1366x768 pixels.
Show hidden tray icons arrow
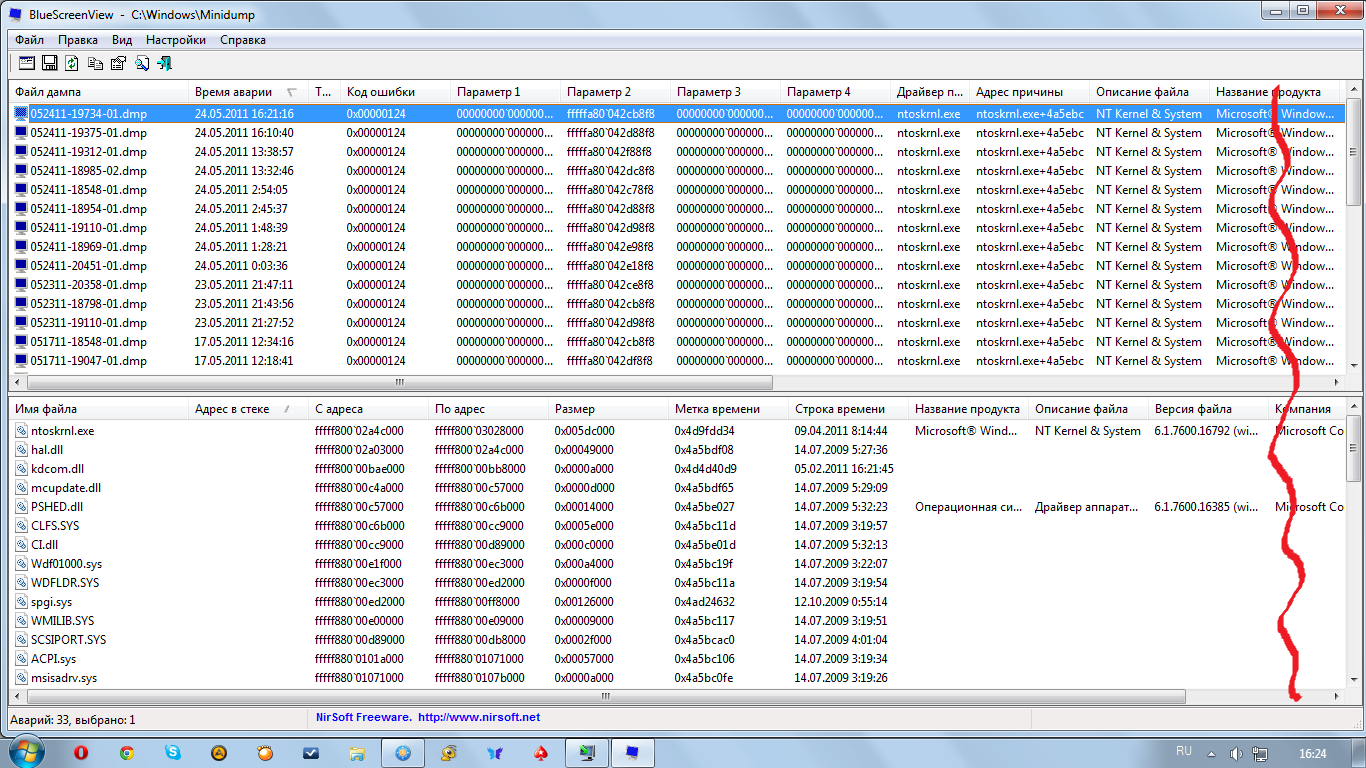click(1212, 752)
